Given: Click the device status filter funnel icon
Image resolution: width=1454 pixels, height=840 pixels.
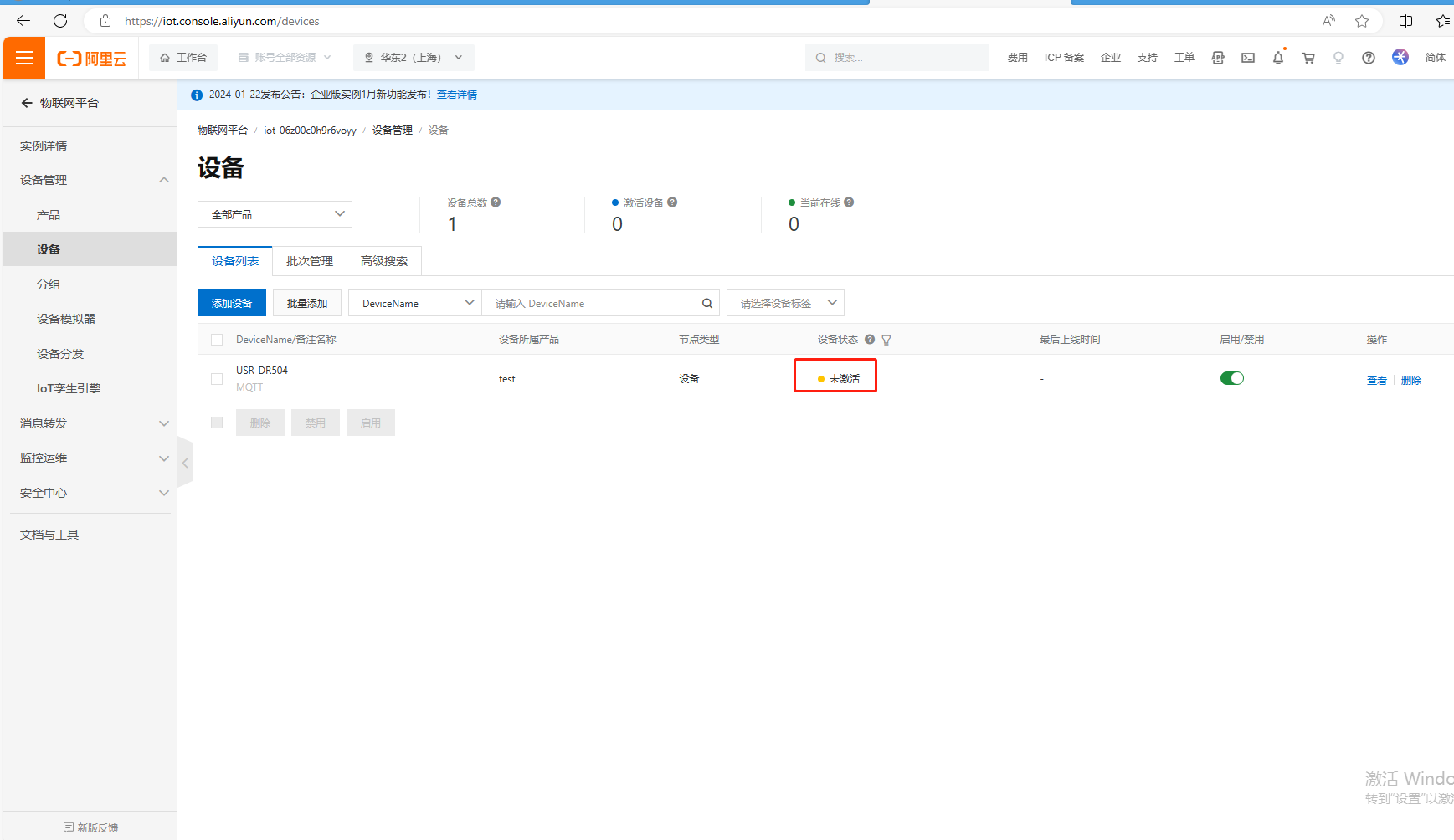Looking at the screenshot, I should (x=886, y=340).
